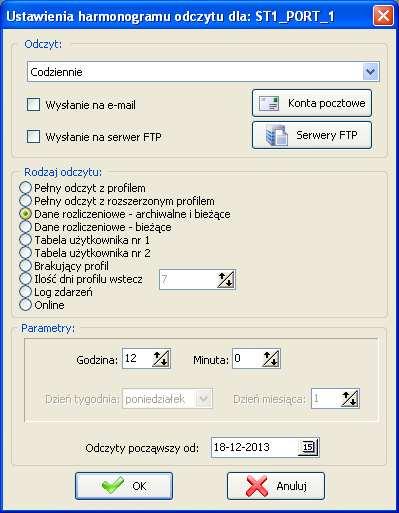Click the Odczyty począwszy od date field
The image size is (399, 513).
[x=265, y=447]
